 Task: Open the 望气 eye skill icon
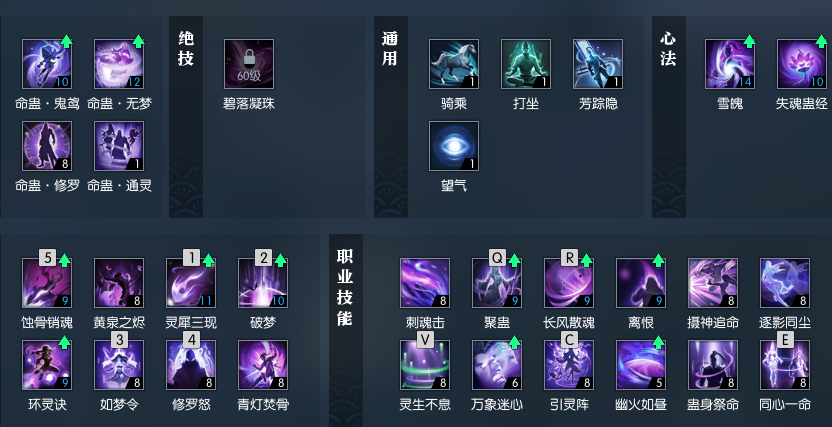point(454,146)
